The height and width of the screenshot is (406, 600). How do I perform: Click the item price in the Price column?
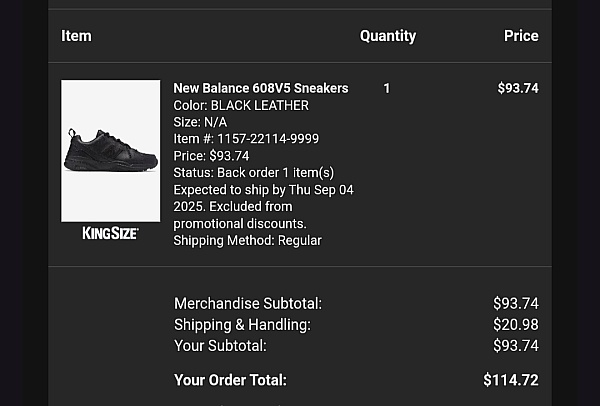tap(518, 88)
